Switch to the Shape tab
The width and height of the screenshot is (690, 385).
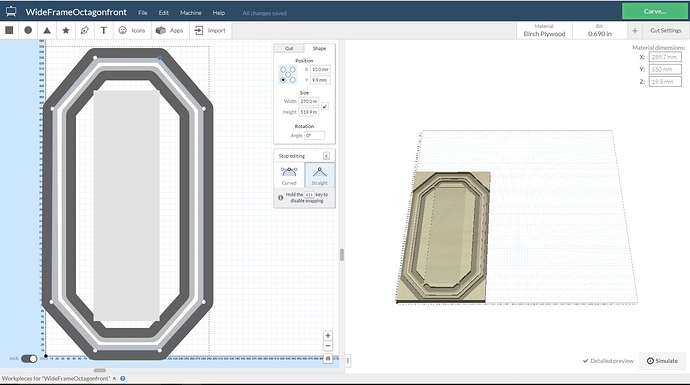(x=319, y=48)
